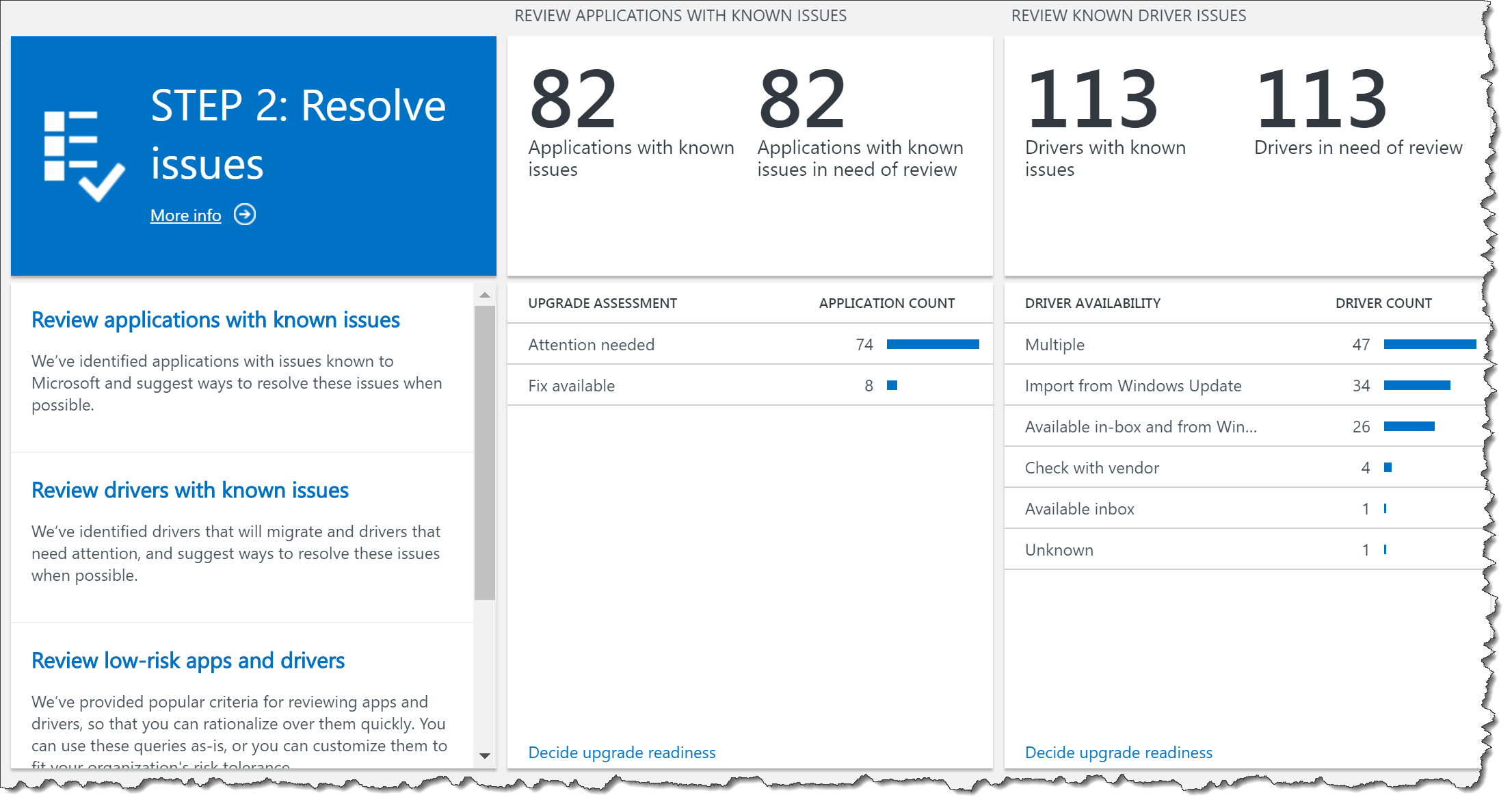
Task: Open the Review applications with known issues link
Action: click(x=215, y=320)
